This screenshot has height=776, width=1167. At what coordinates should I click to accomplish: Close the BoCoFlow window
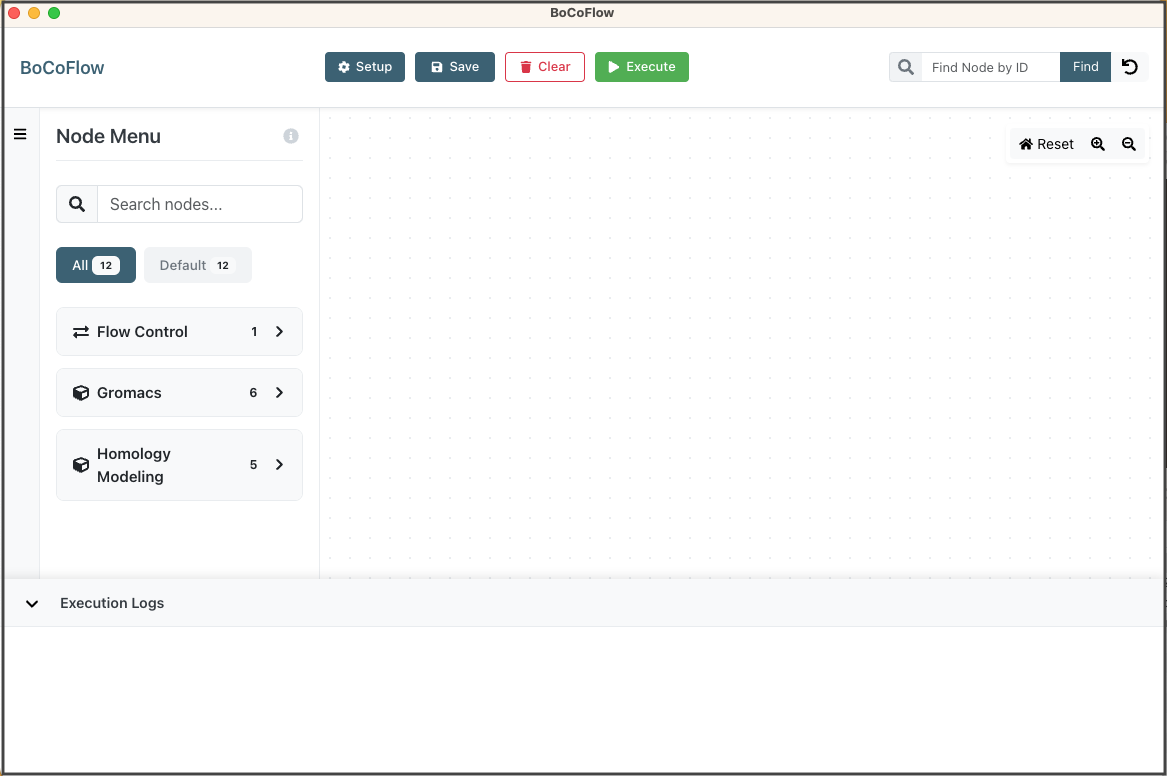pyautogui.click(x=14, y=13)
